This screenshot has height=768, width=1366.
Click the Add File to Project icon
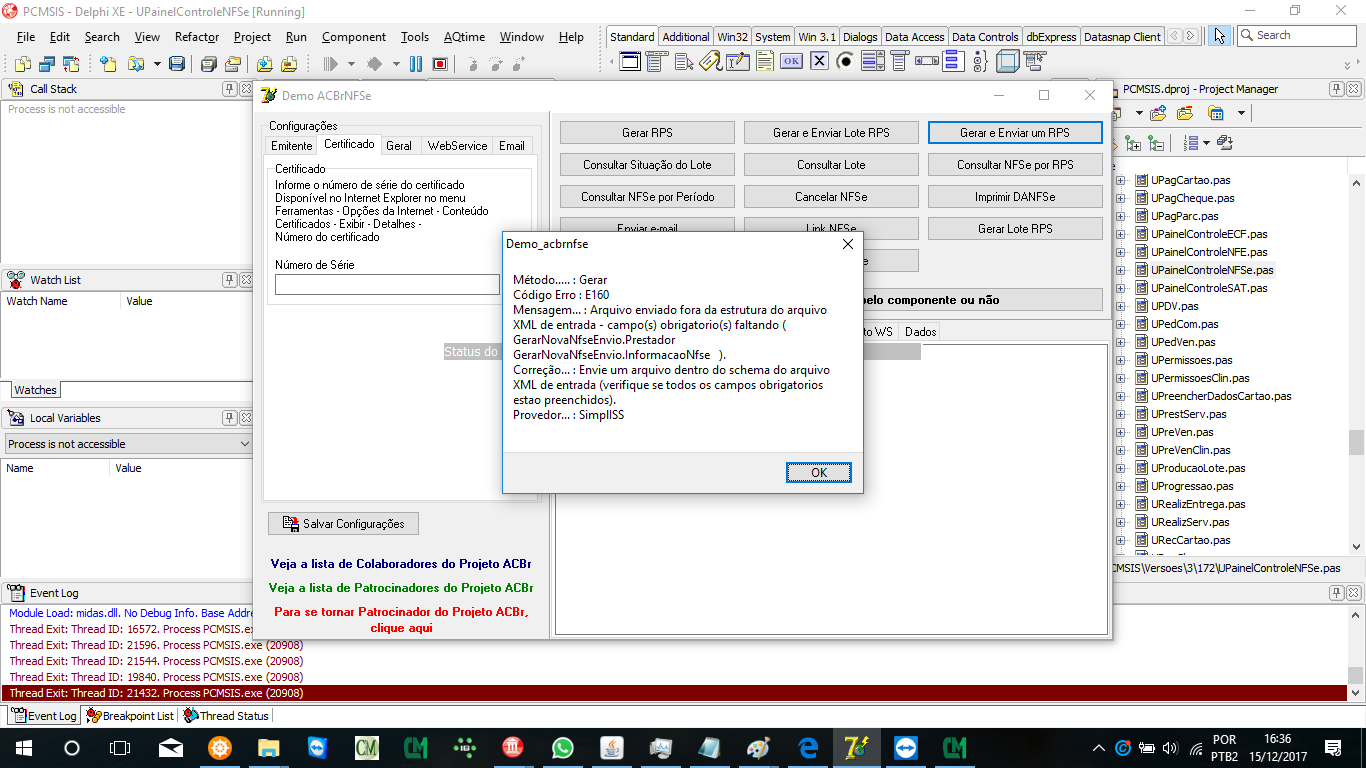point(264,64)
